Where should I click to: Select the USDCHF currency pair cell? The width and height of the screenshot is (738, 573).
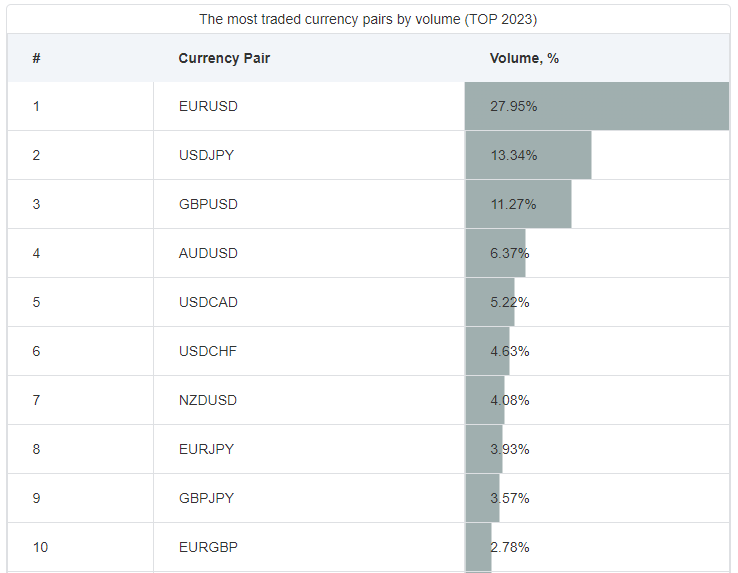[x=208, y=351]
